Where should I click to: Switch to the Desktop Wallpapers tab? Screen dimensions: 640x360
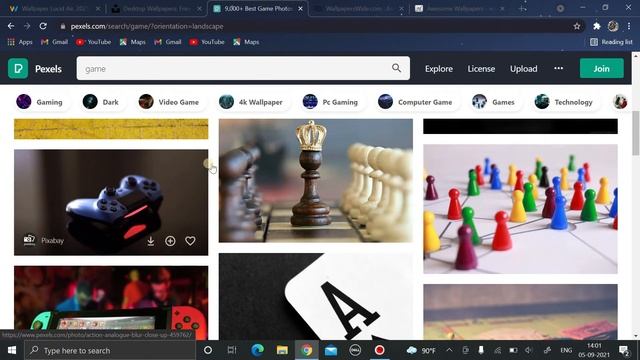pyautogui.click(x=157, y=8)
